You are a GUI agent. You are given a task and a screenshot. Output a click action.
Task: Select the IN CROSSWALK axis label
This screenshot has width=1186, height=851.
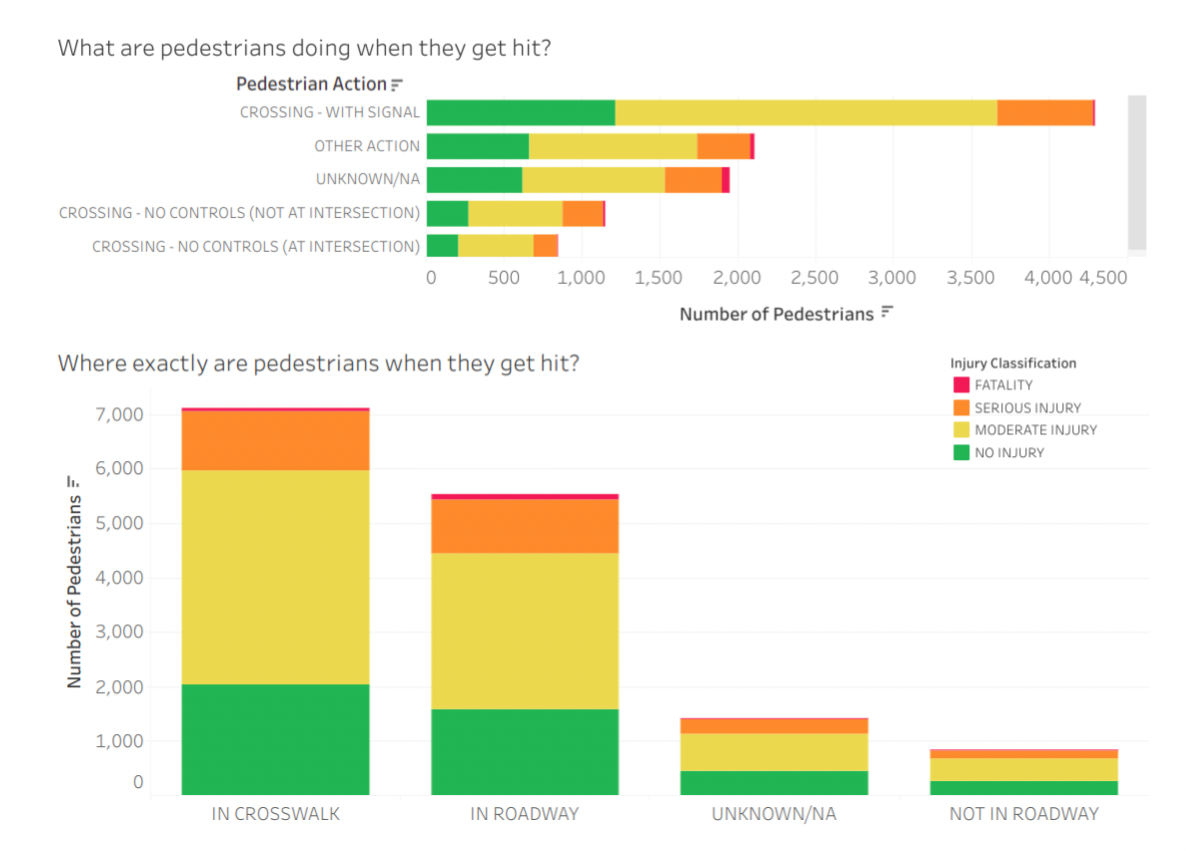pyautogui.click(x=276, y=814)
